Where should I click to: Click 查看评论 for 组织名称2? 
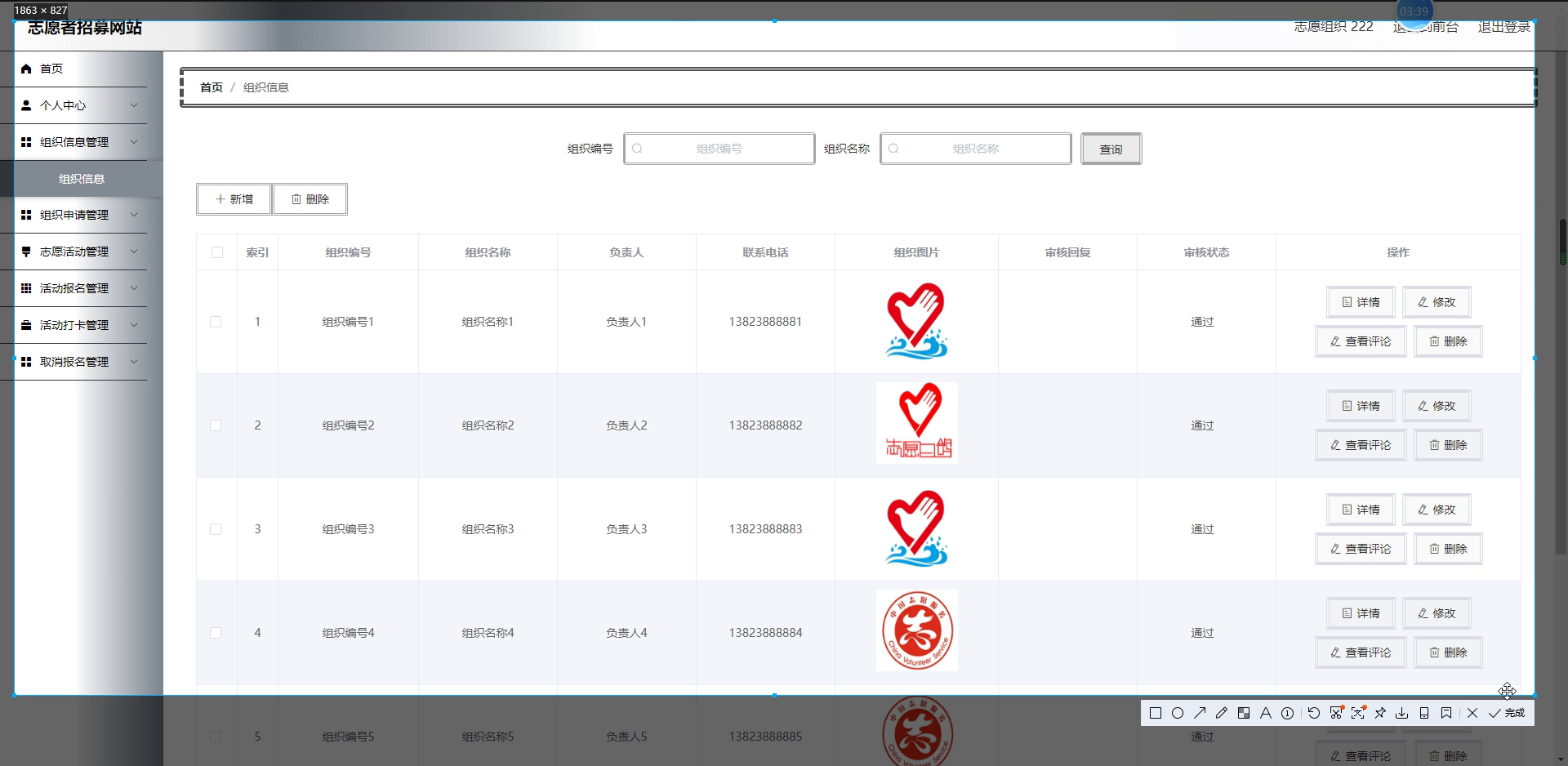click(x=1361, y=445)
